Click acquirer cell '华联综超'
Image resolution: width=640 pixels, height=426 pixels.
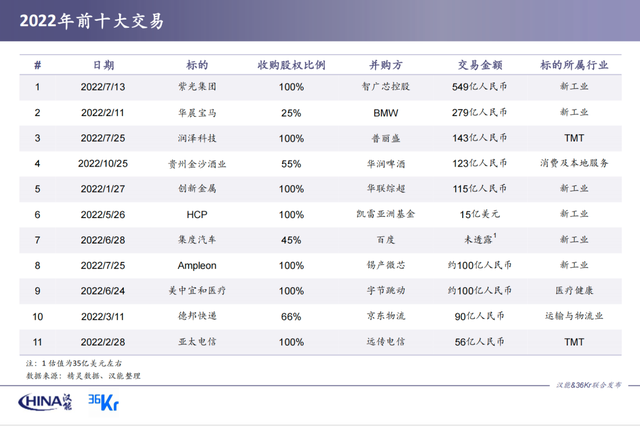click(386, 189)
